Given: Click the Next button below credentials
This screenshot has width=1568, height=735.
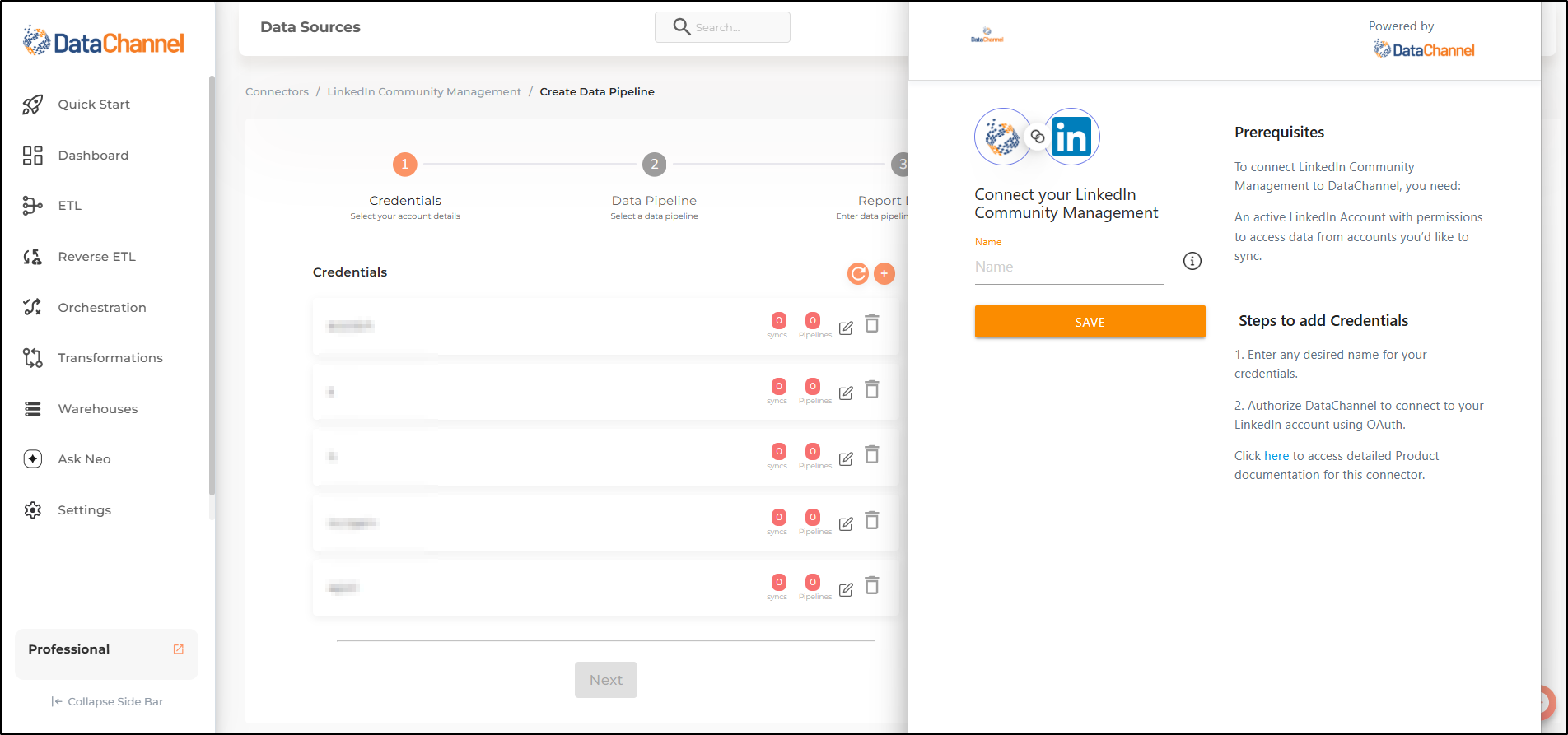Looking at the screenshot, I should [606, 680].
